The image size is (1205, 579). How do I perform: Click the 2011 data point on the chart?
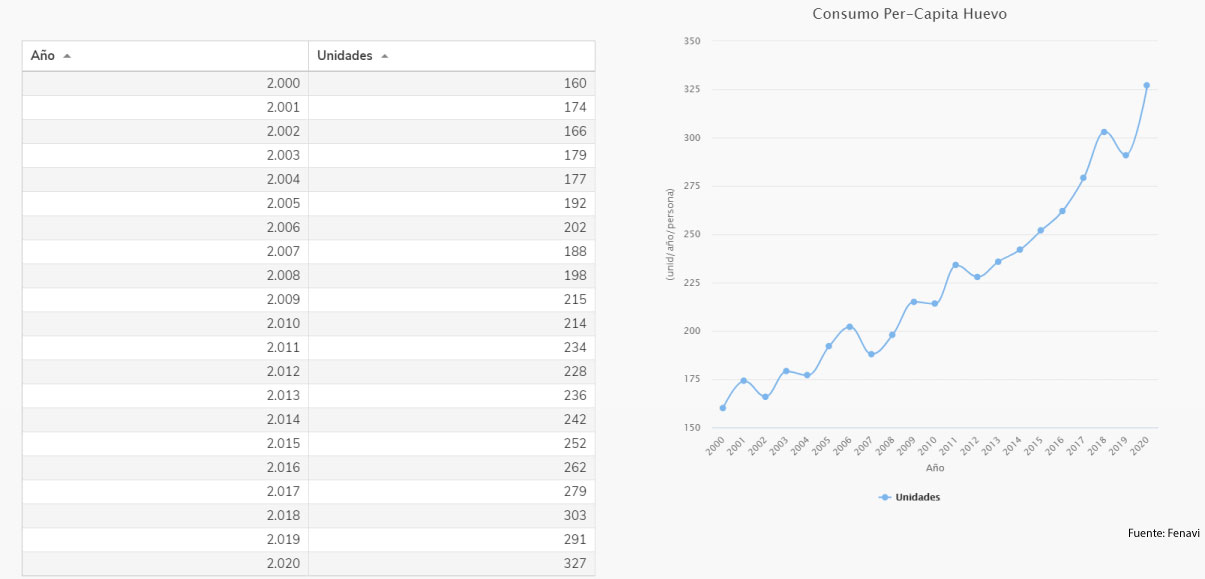point(956,265)
